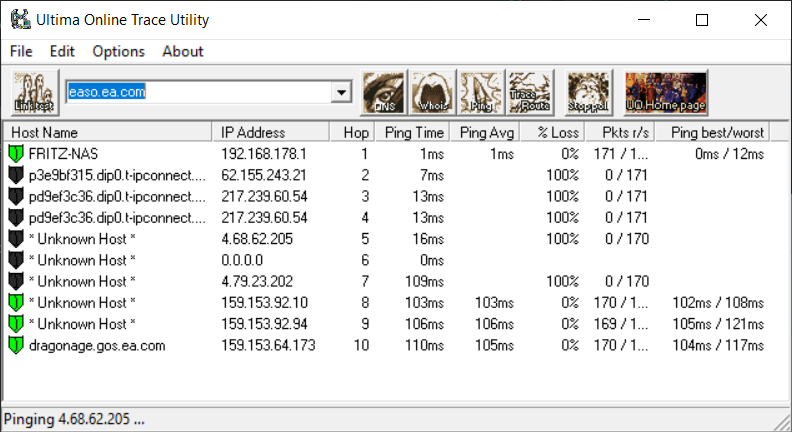Select the FRITZ-NAS host name
The width and height of the screenshot is (792, 432).
[63, 154]
